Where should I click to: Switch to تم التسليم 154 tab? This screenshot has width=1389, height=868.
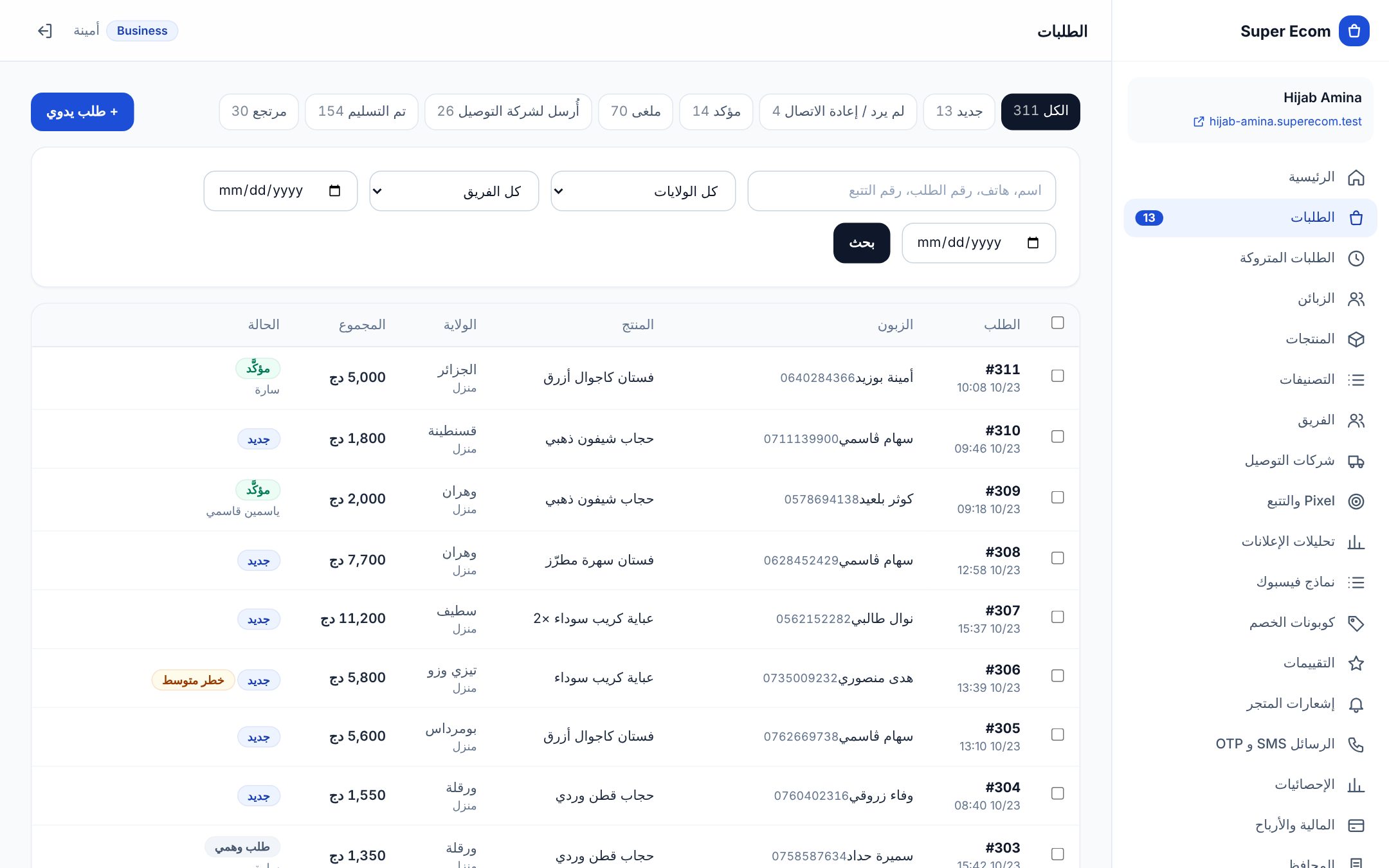click(361, 111)
